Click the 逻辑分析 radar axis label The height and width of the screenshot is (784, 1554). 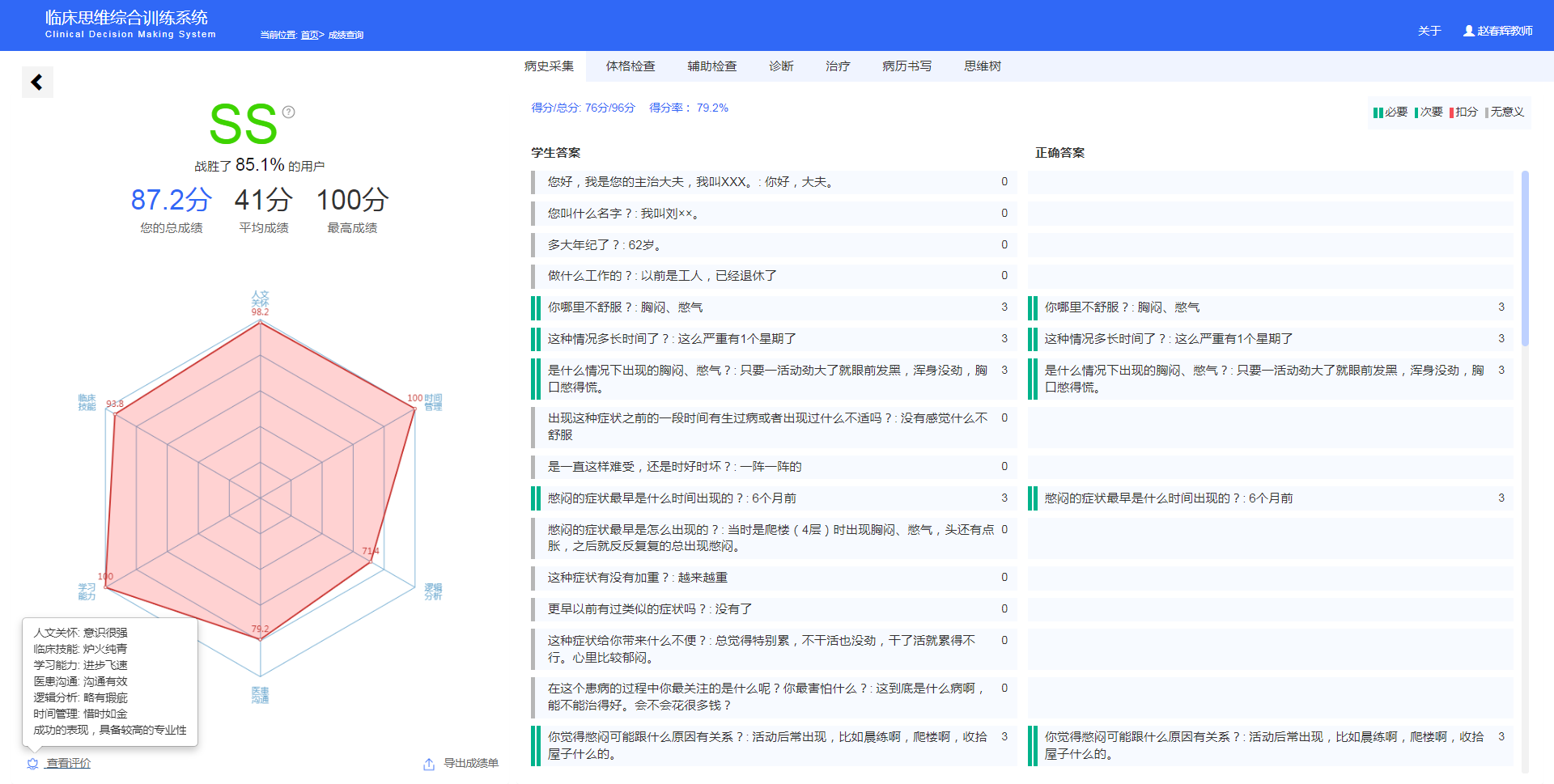point(433,591)
